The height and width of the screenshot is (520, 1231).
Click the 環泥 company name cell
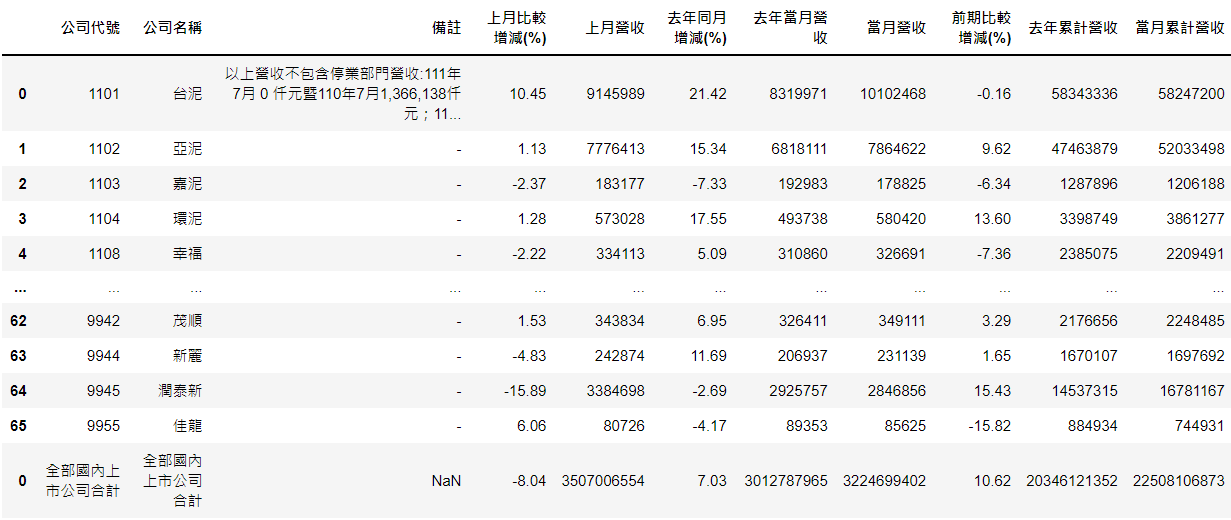coord(187,219)
